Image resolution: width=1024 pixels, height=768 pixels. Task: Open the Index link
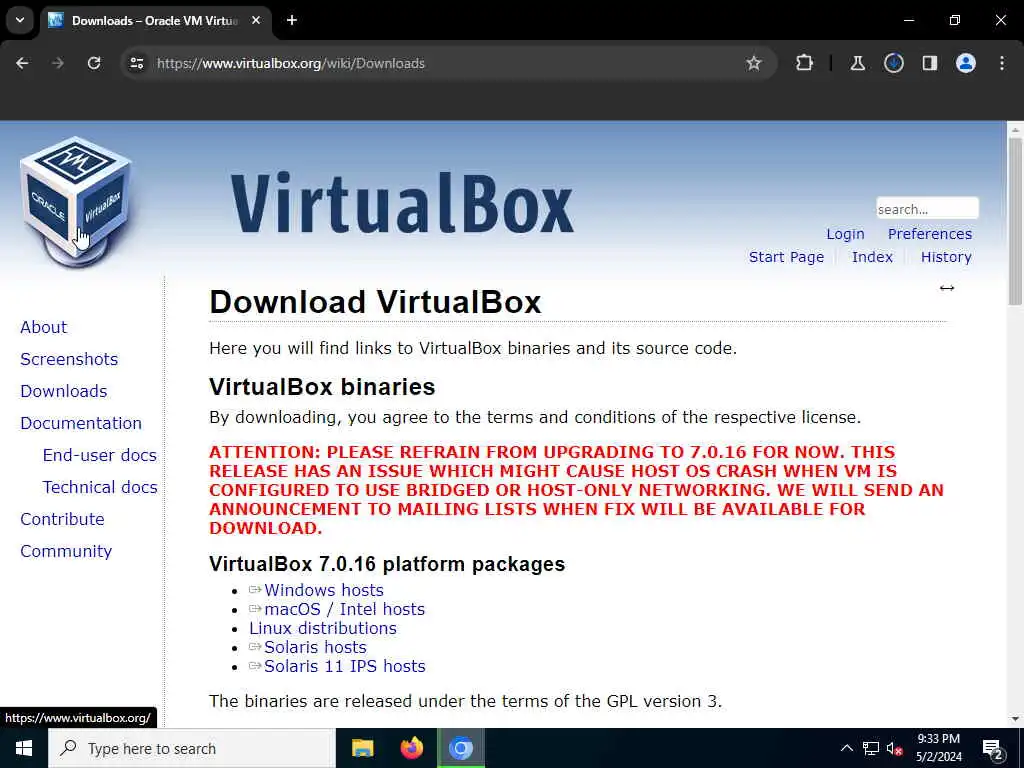872,257
